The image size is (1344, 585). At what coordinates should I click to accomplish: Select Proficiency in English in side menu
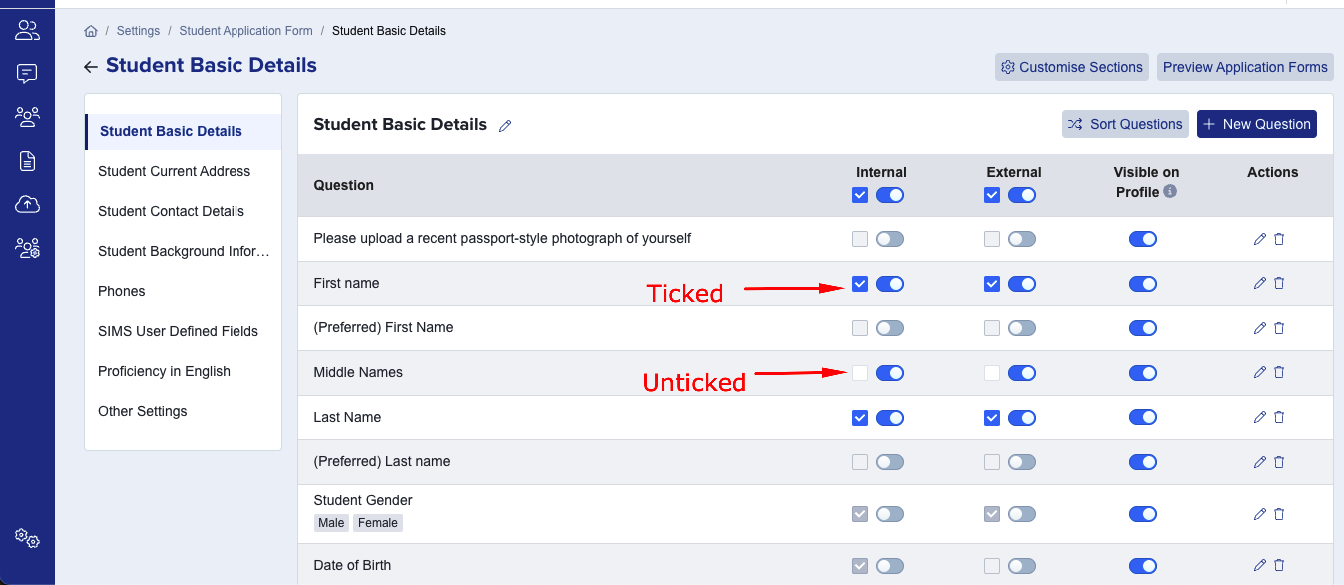164,371
